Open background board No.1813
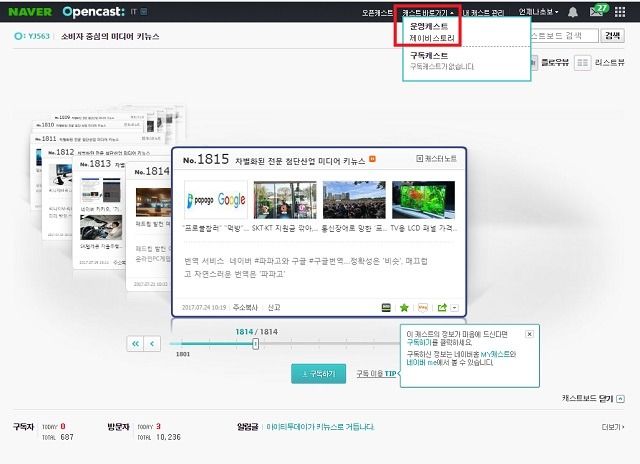The image size is (640, 464). (x=99, y=212)
